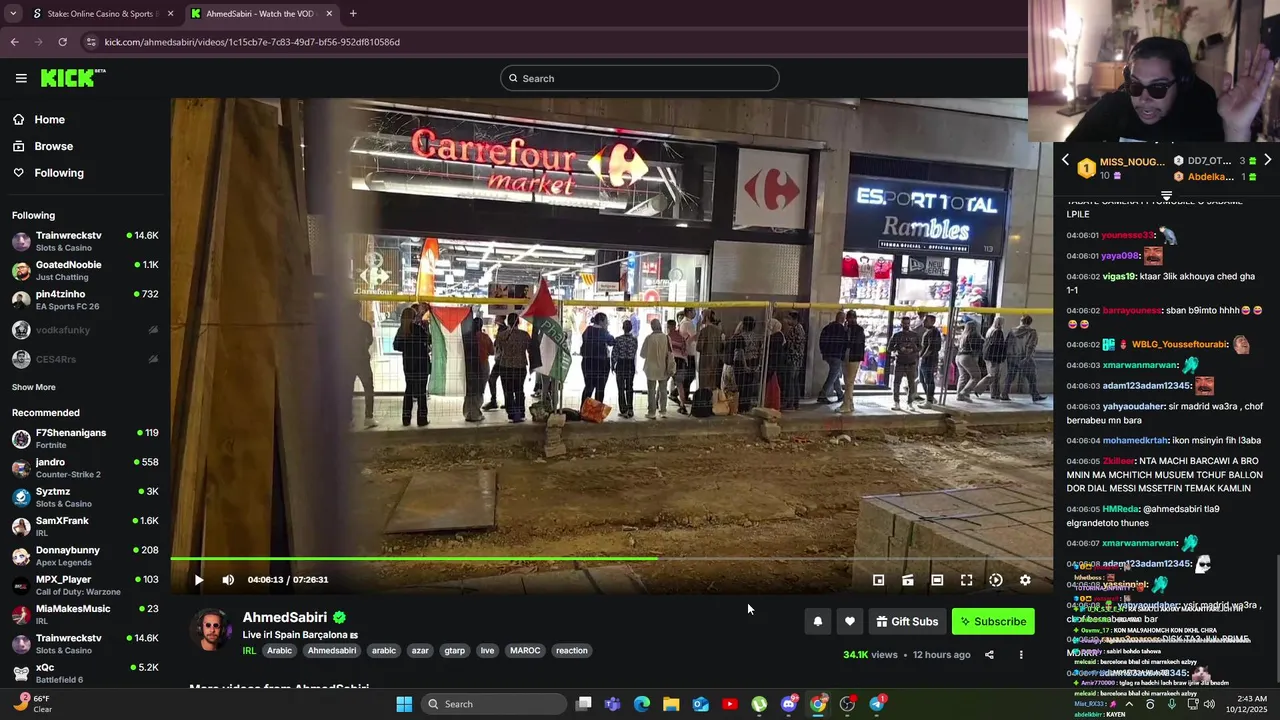Go to Kick logo homepage
Image resolution: width=1280 pixels, height=720 pixels.
(73, 78)
